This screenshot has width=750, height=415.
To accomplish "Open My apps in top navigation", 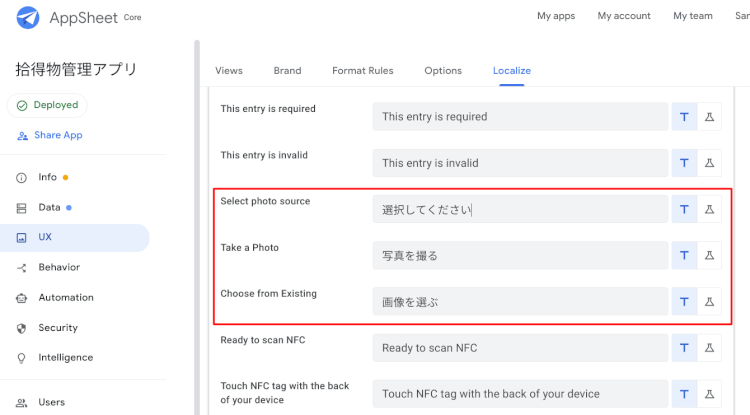I will (x=556, y=16).
